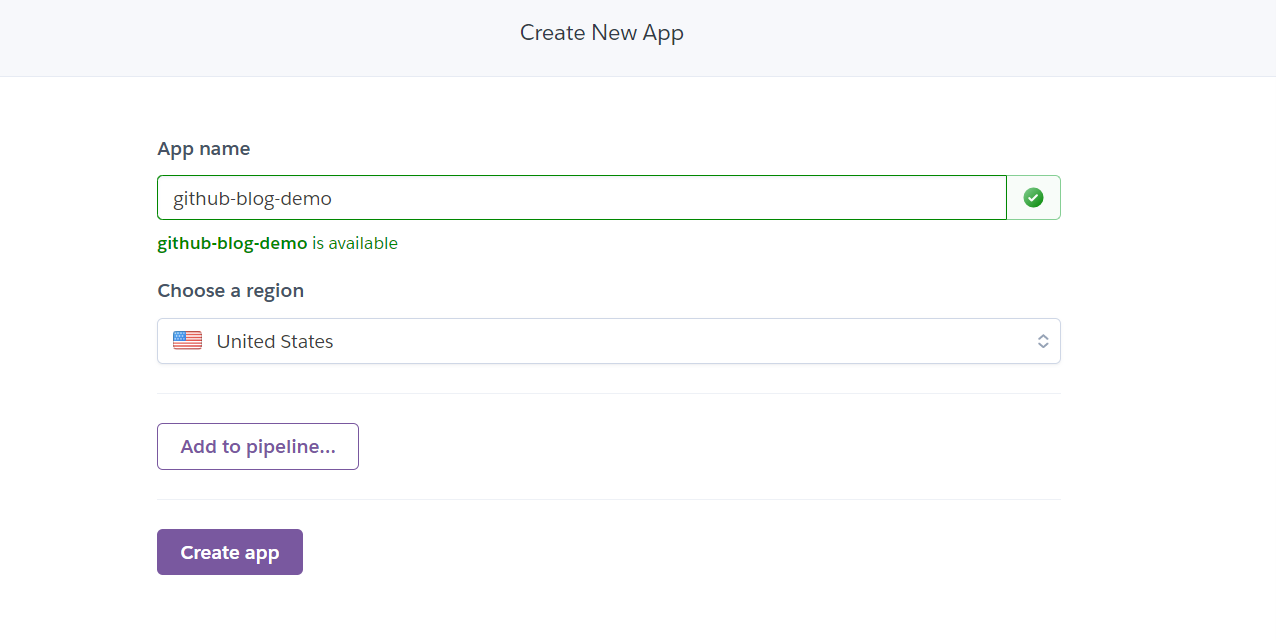This screenshot has height=640, width=1276.
Task: Focus the App name input field
Action: pyautogui.click(x=580, y=198)
